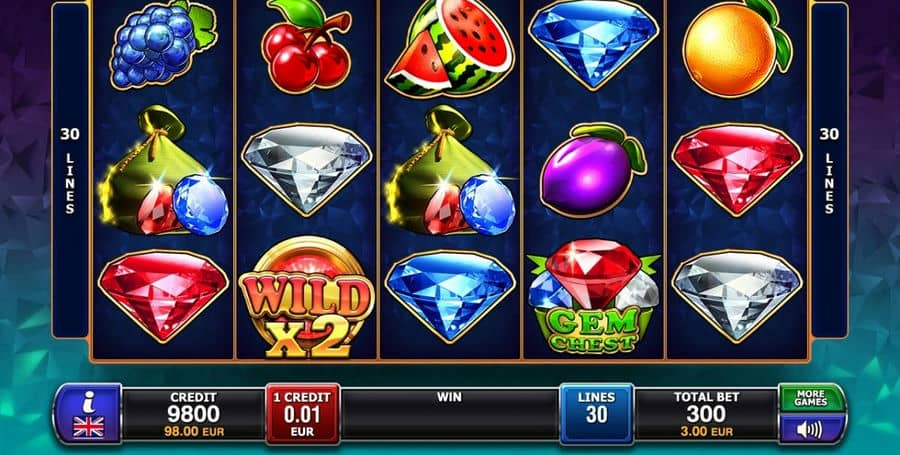Screen dimensions: 900x455
Task: Click the Wild x2 symbol
Action: pos(307,297)
